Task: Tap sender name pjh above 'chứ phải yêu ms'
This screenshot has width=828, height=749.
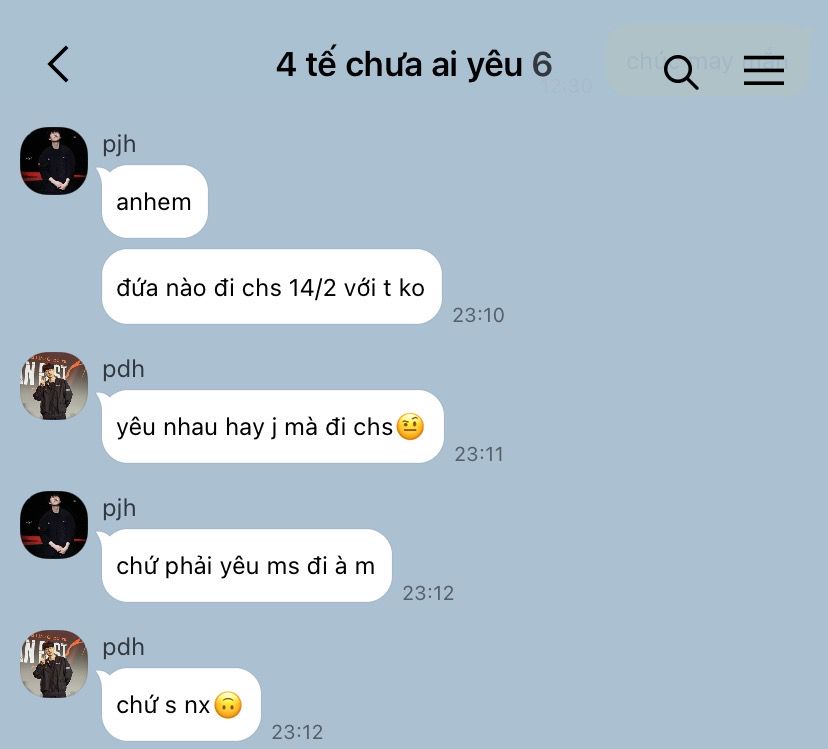Action: point(119,508)
